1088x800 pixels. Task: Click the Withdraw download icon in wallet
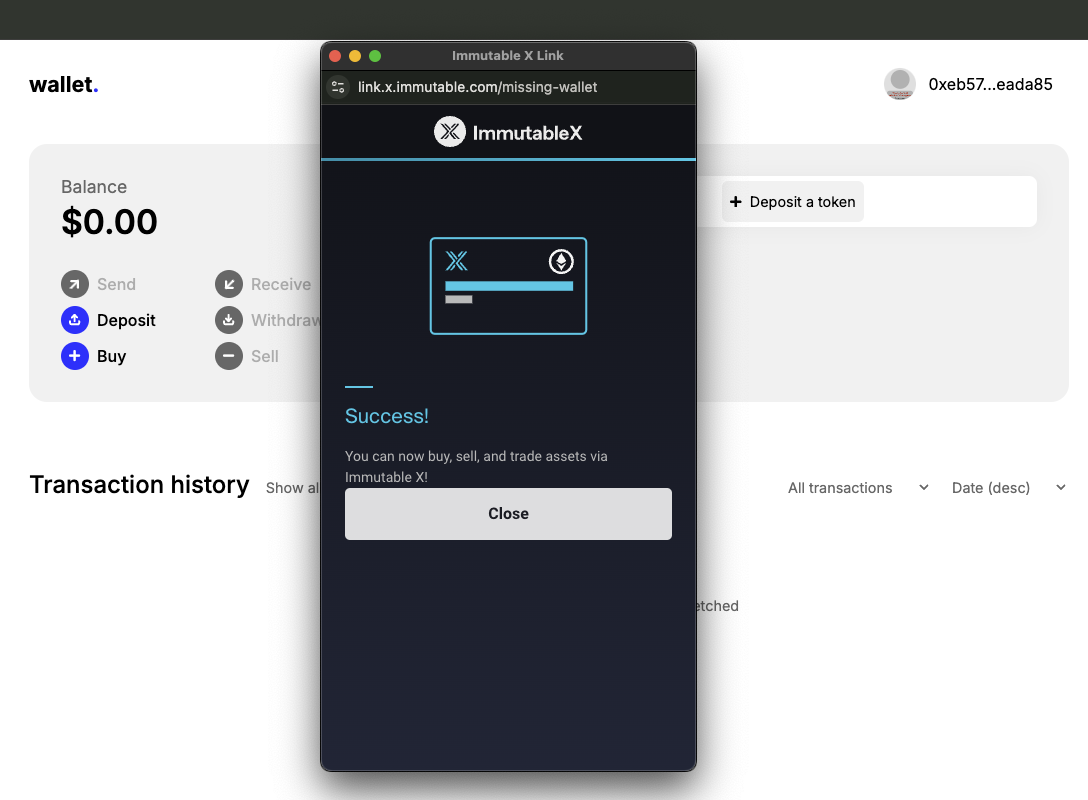pyautogui.click(x=229, y=320)
